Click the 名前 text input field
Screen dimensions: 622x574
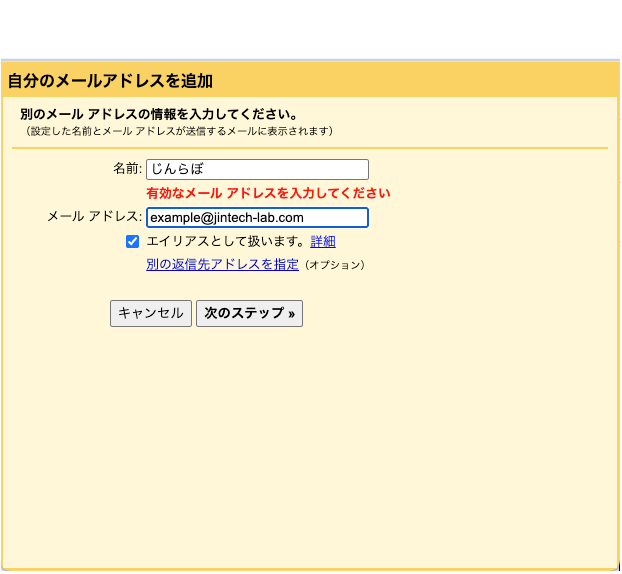click(257, 170)
